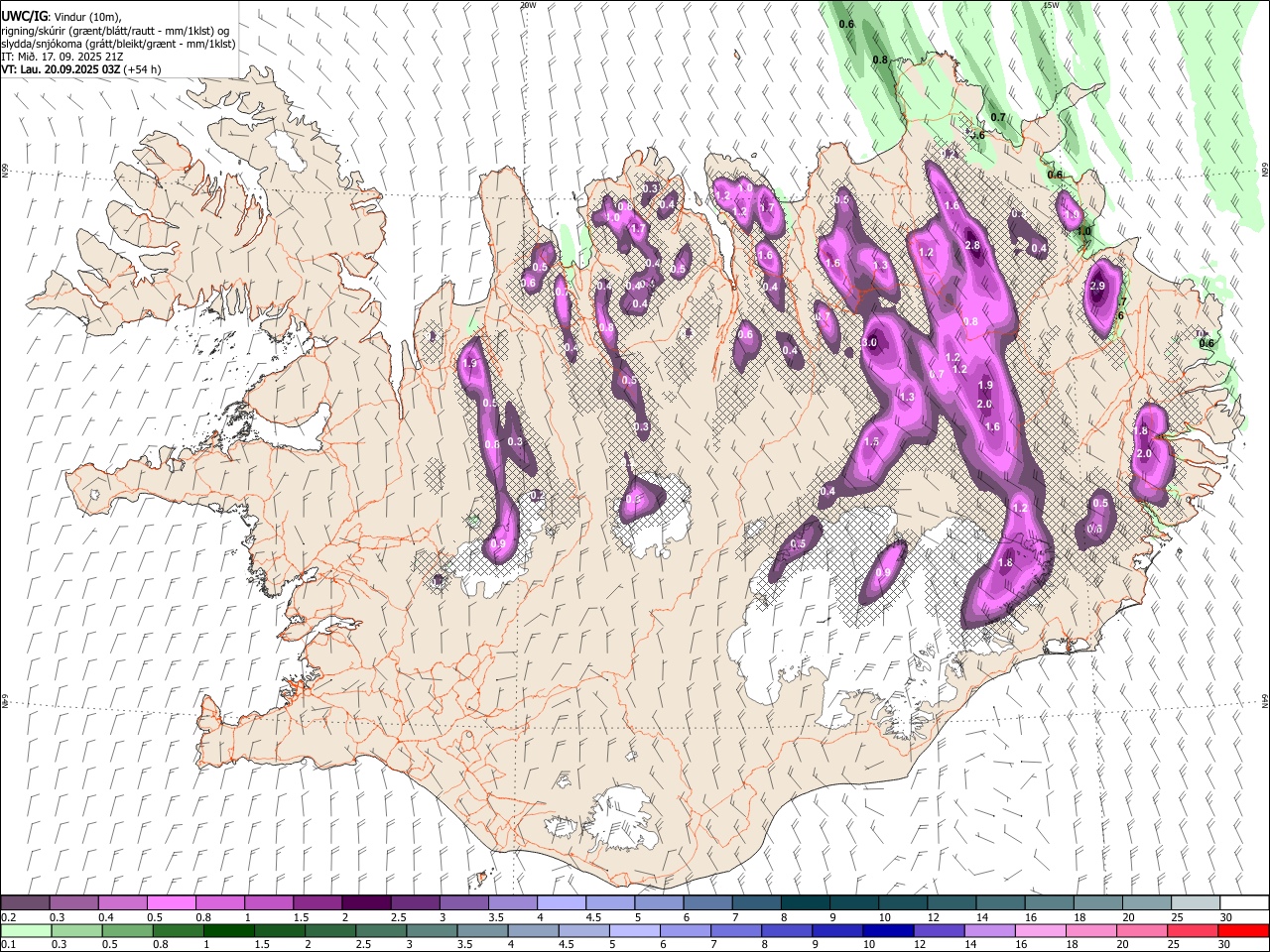1270x952 pixels.
Task: Click the 2.8 precipitation value on the map
Action: [972, 246]
